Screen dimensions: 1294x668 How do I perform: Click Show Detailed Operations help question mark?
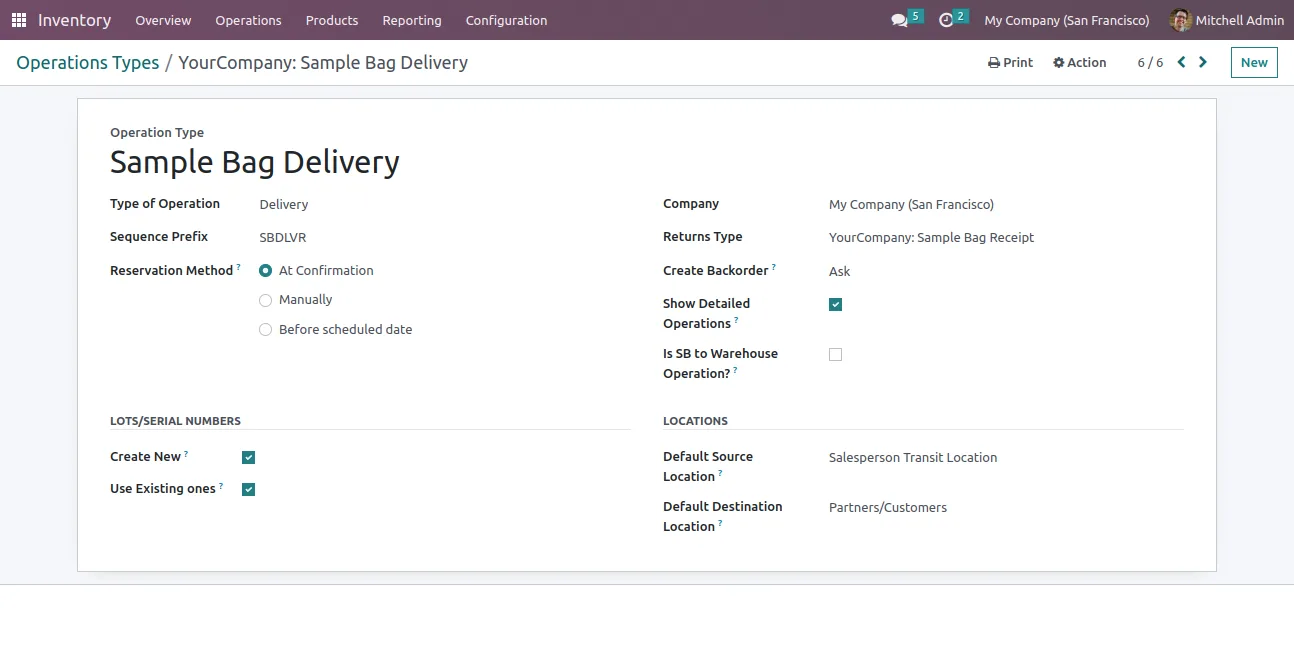point(737,320)
